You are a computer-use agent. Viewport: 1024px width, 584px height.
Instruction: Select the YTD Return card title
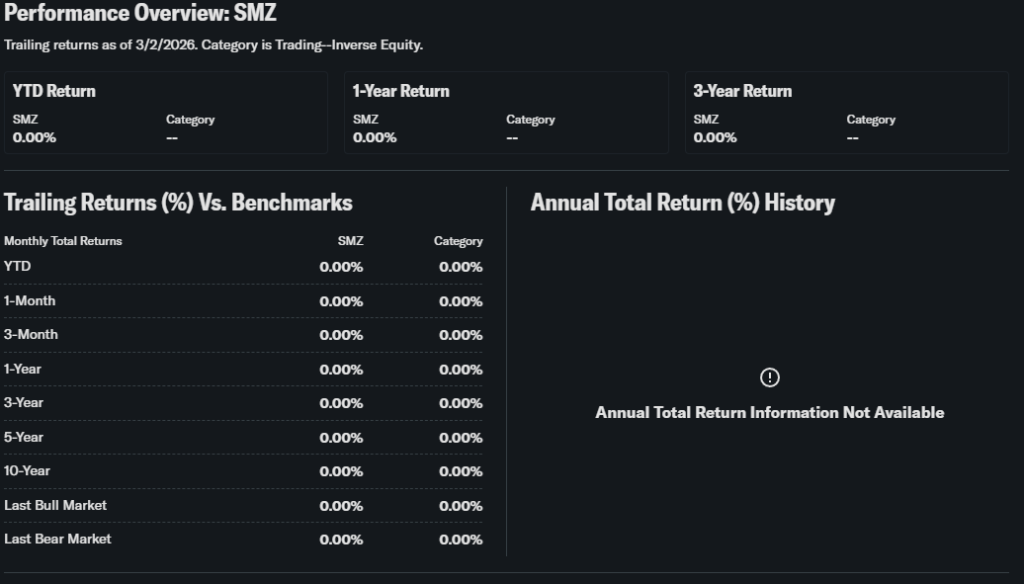54,91
